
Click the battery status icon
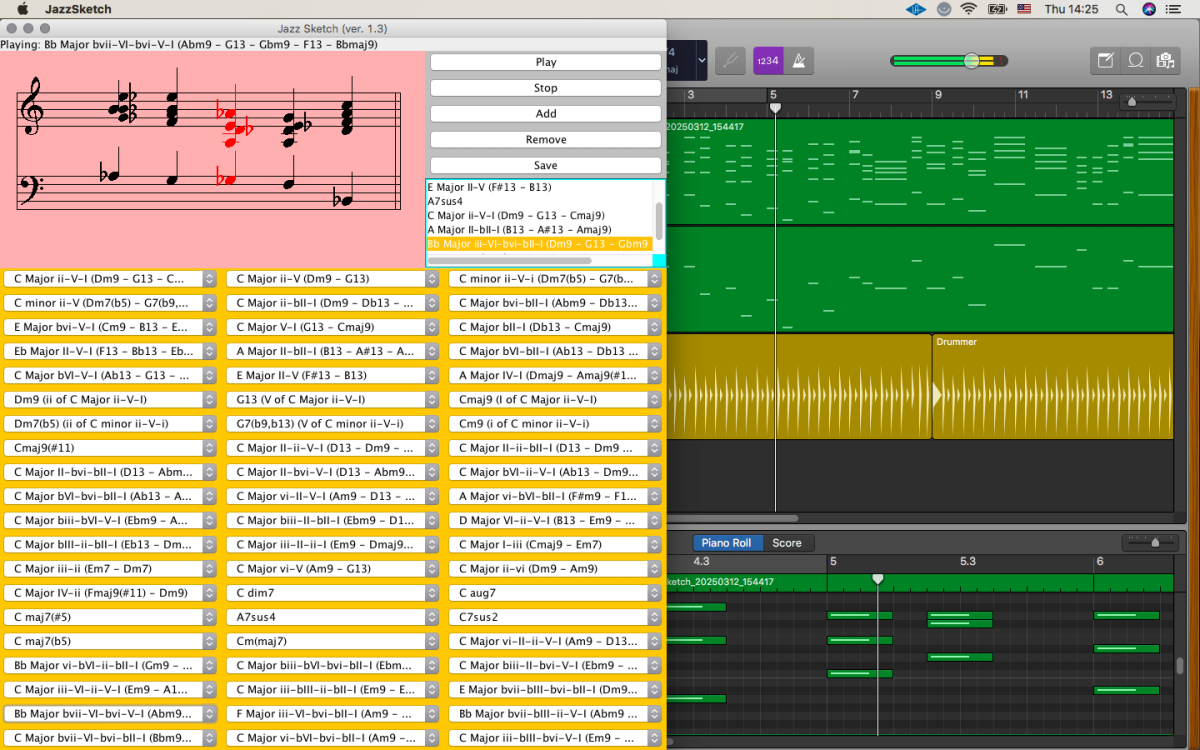[997, 9]
